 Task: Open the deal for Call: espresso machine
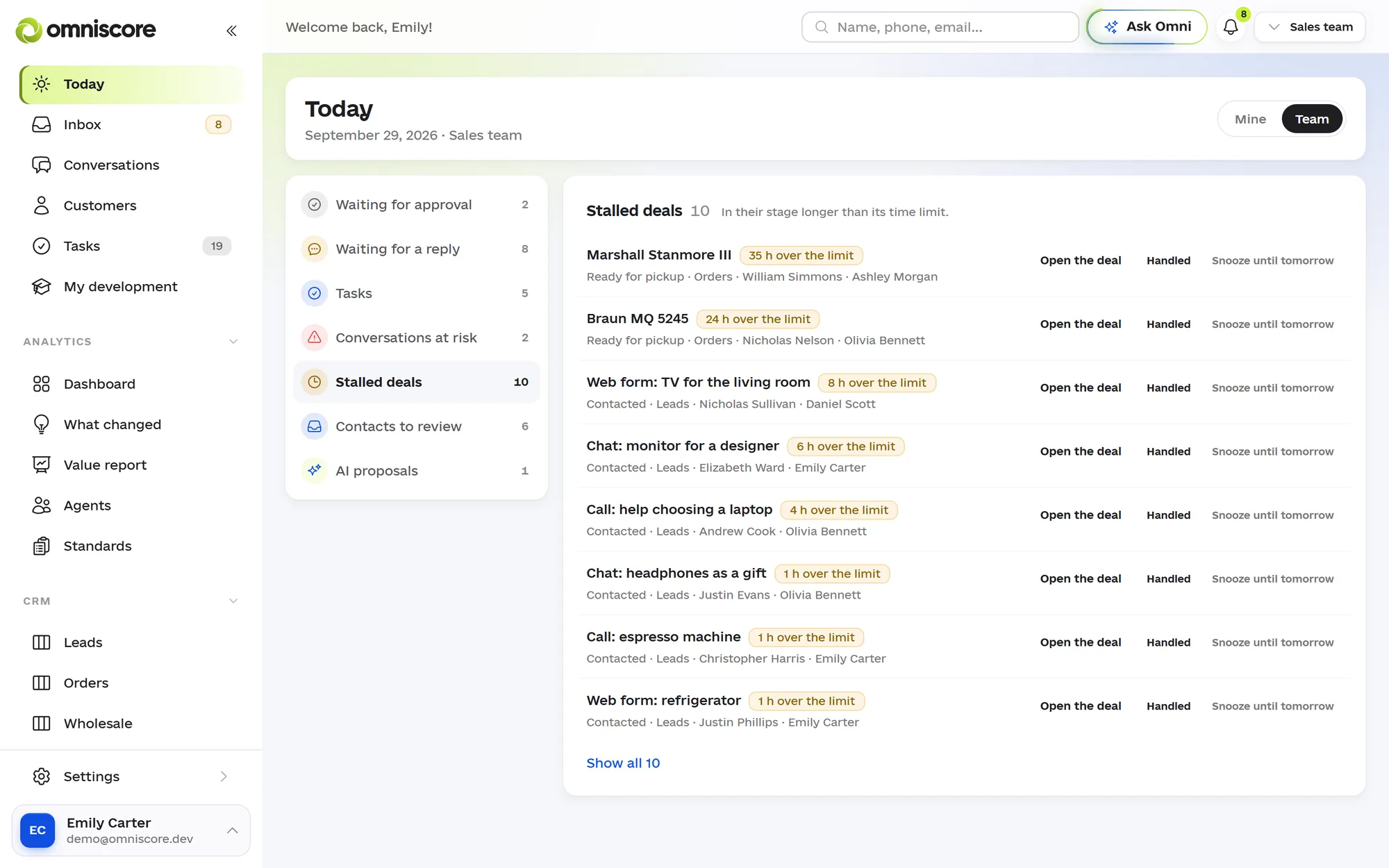1081,642
